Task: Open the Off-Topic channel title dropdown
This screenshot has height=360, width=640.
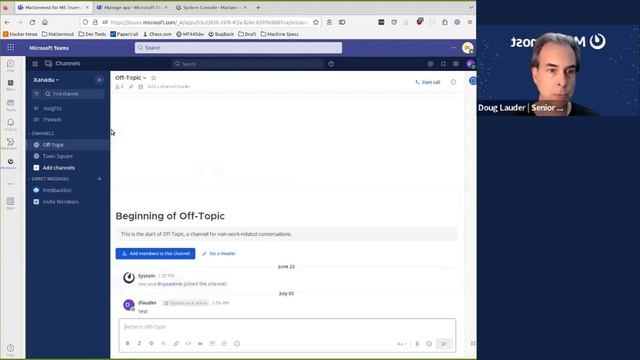Action: [x=131, y=78]
